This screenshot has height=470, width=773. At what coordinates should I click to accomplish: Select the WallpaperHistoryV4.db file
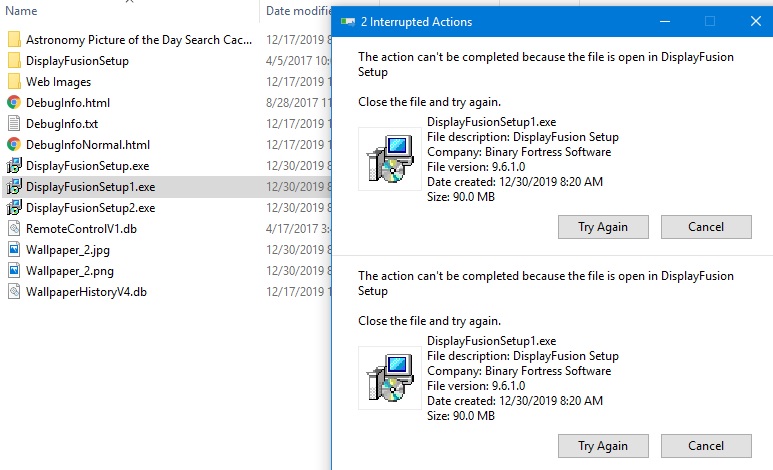pyautogui.click(x=86, y=292)
